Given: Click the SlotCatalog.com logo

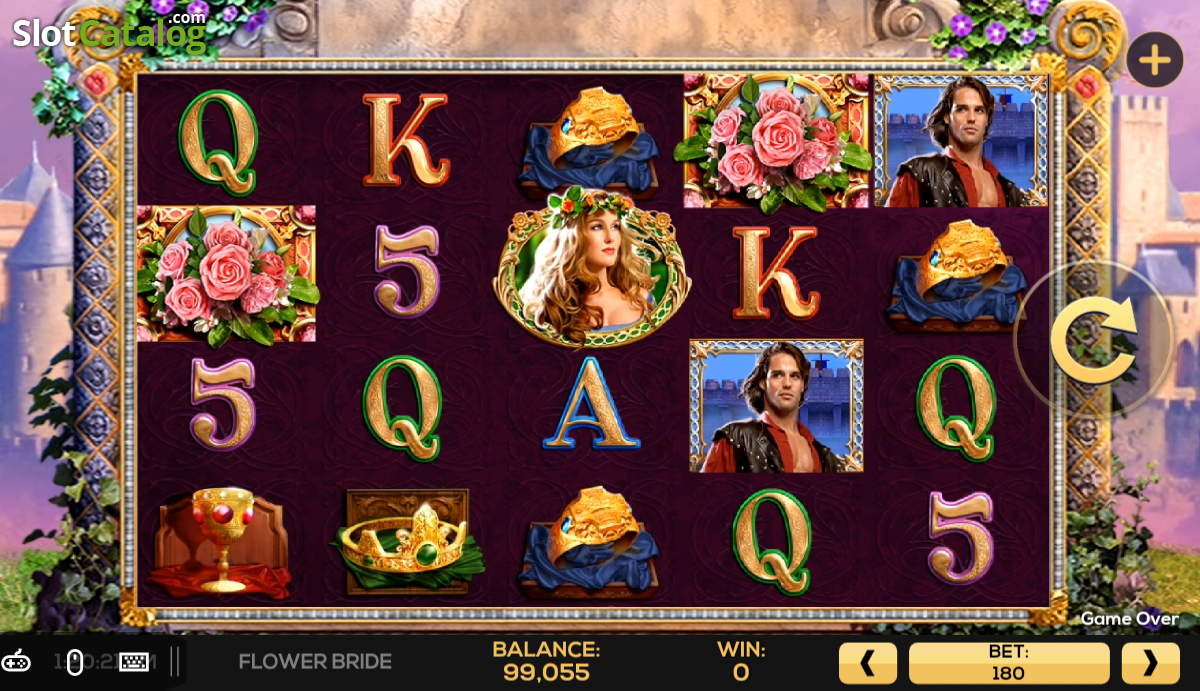Looking at the screenshot, I should point(109,32).
